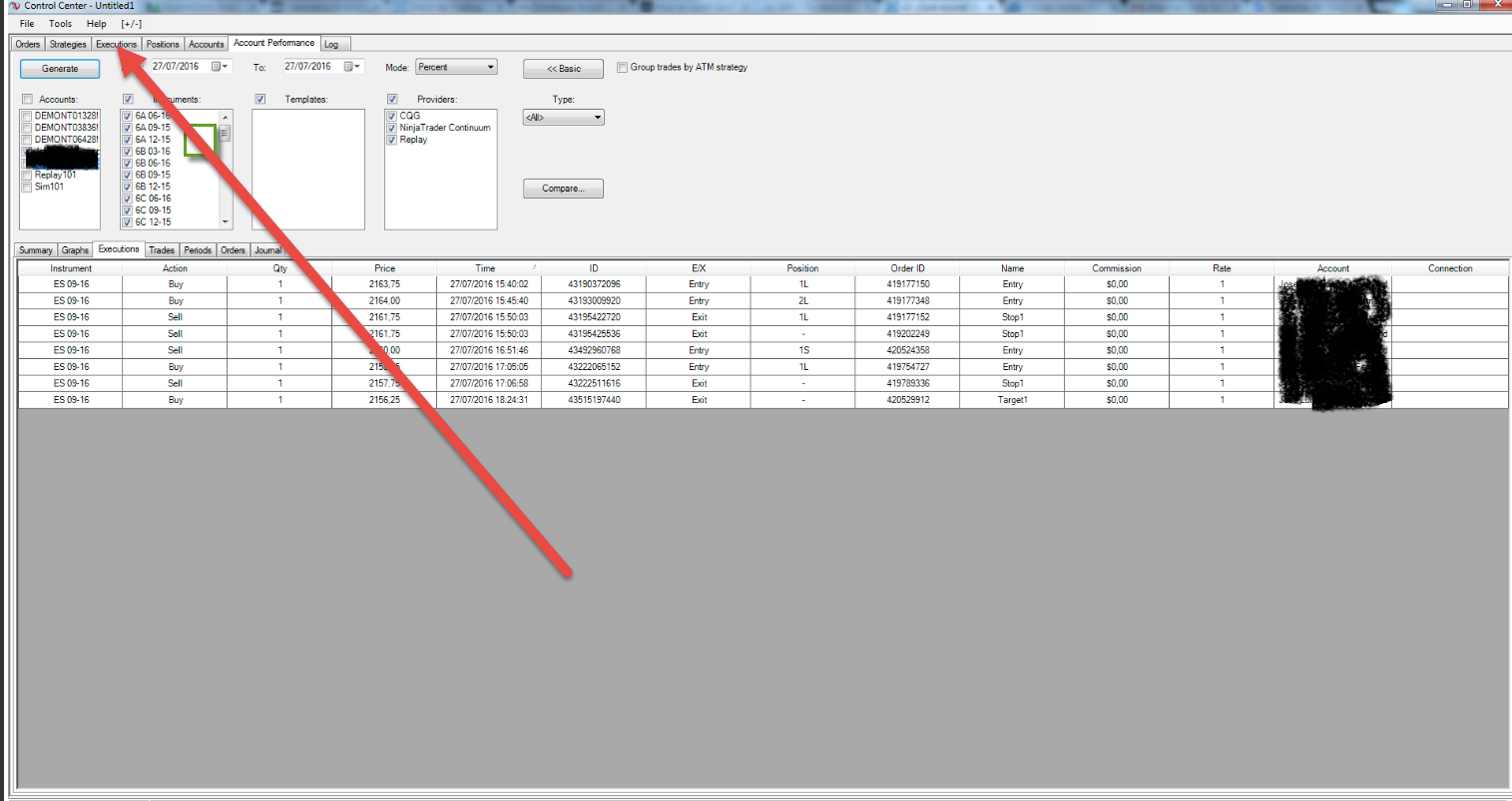This screenshot has height=801, width=1512.
Task: Switch to the Positions tab
Action: pyautogui.click(x=163, y=44)
